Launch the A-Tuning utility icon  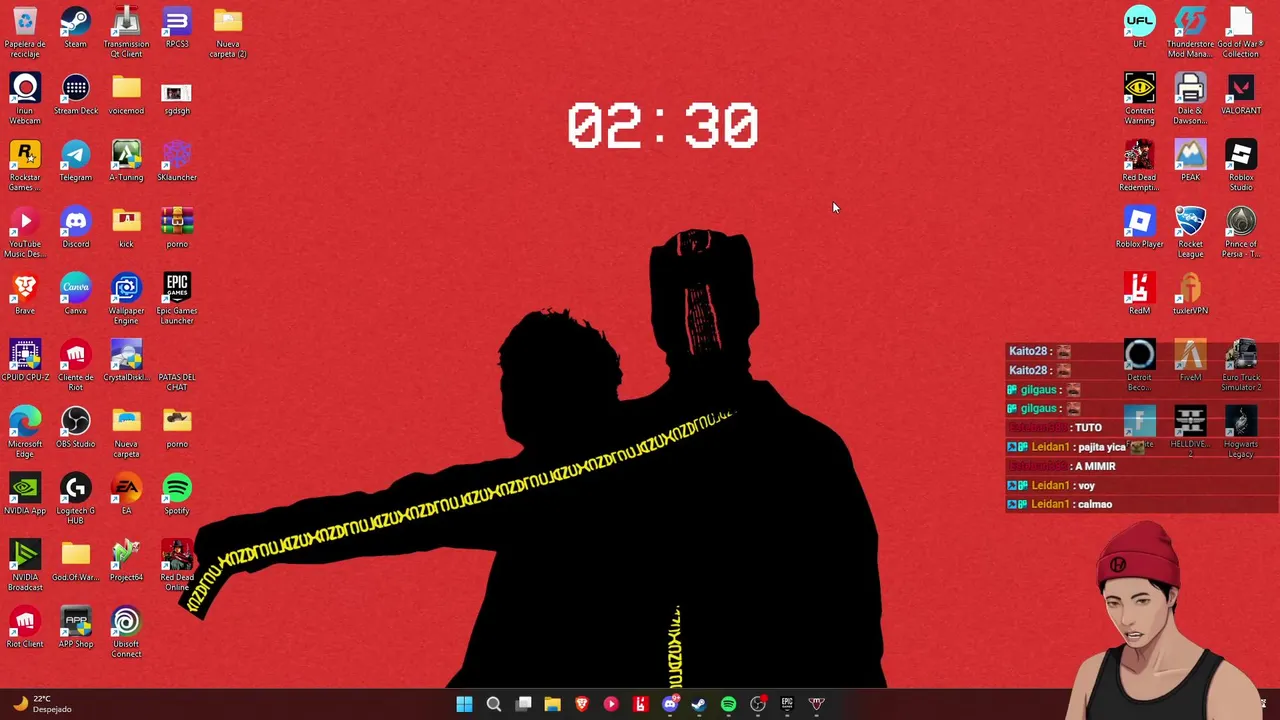(126, 161)
